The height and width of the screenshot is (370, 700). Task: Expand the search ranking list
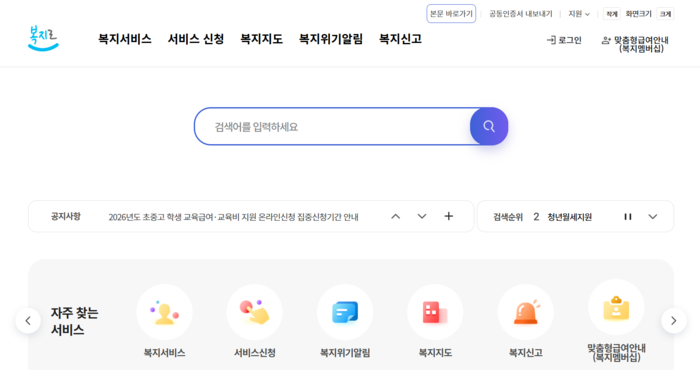(x=653, y=216)
